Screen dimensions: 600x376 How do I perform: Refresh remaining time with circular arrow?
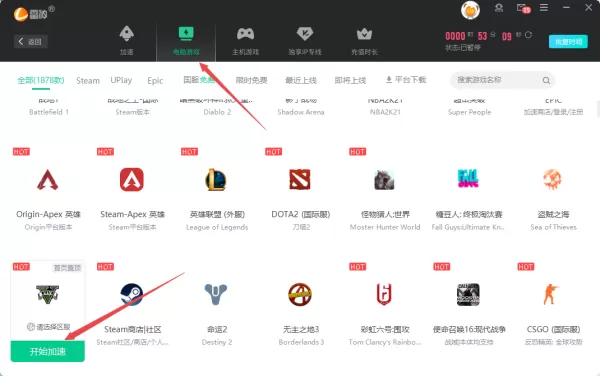click(x=528, y=35)
